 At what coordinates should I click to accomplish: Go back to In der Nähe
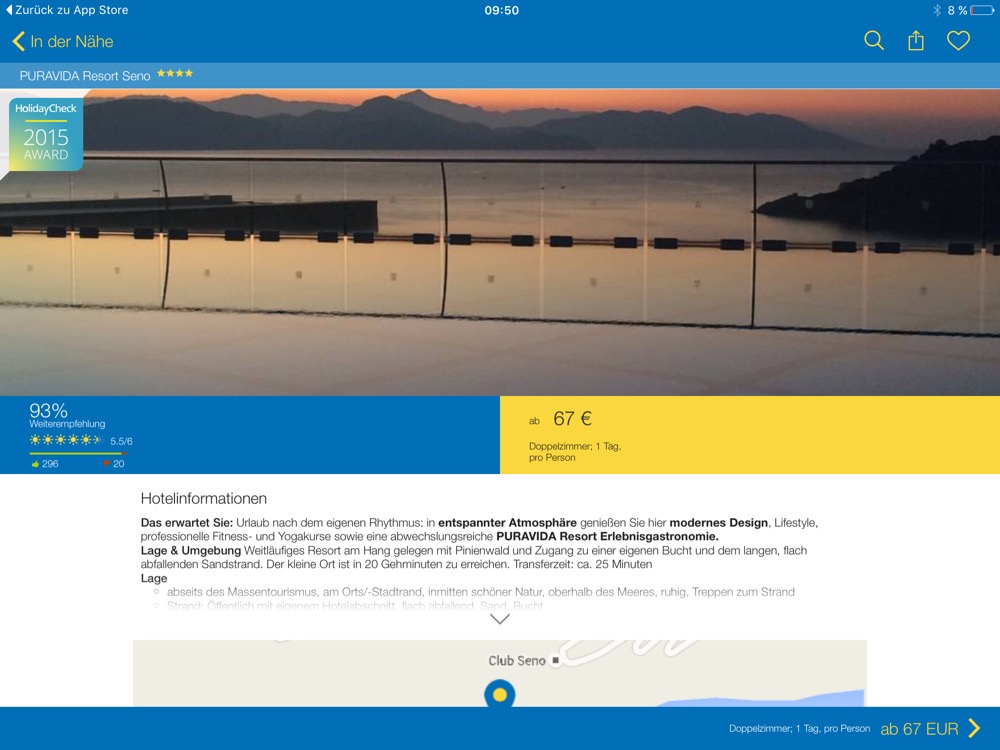[x=63, y=41]
